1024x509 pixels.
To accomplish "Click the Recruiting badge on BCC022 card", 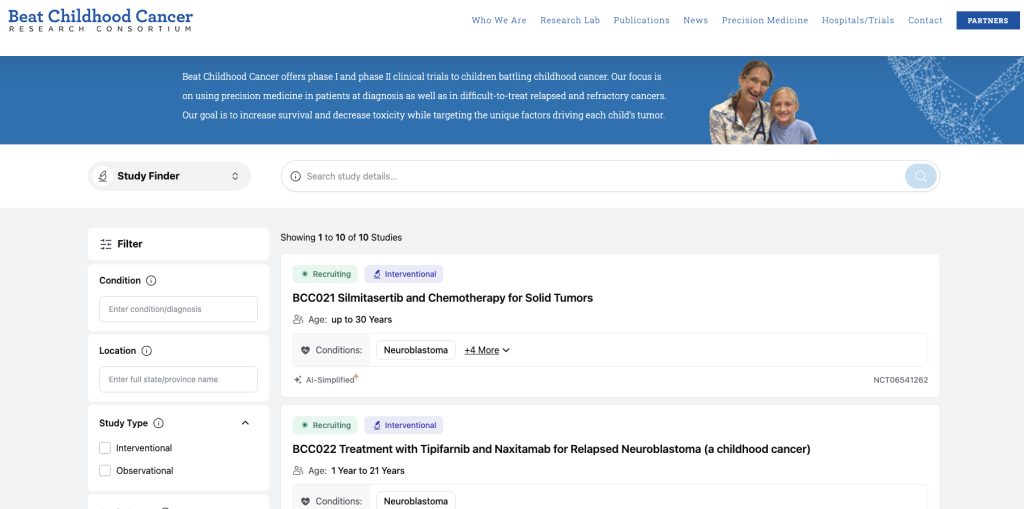I will pos(325,425).
